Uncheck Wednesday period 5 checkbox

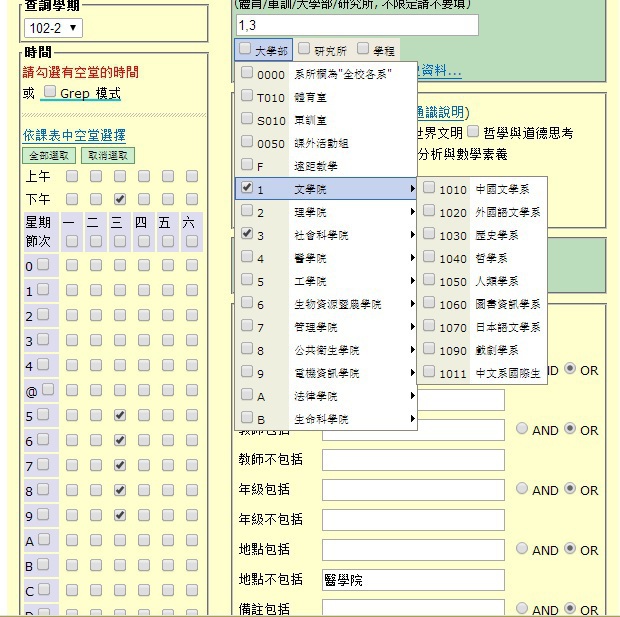click(120, 415)
